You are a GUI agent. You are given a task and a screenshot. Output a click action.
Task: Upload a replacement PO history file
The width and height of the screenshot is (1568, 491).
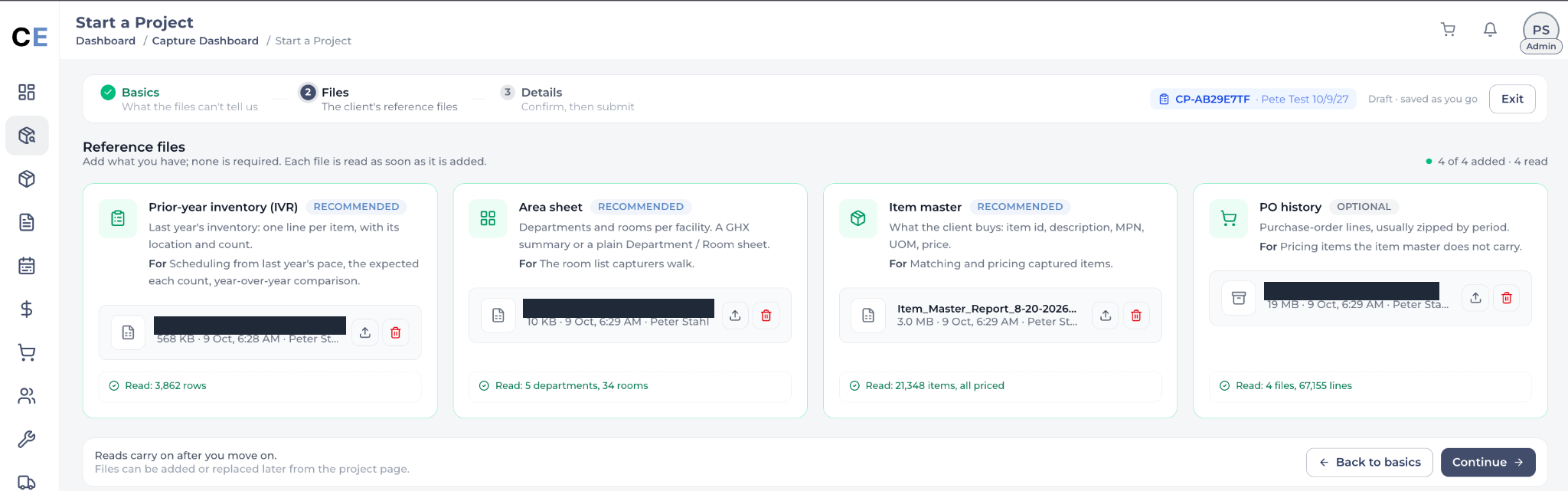(x=1476, y=298)
